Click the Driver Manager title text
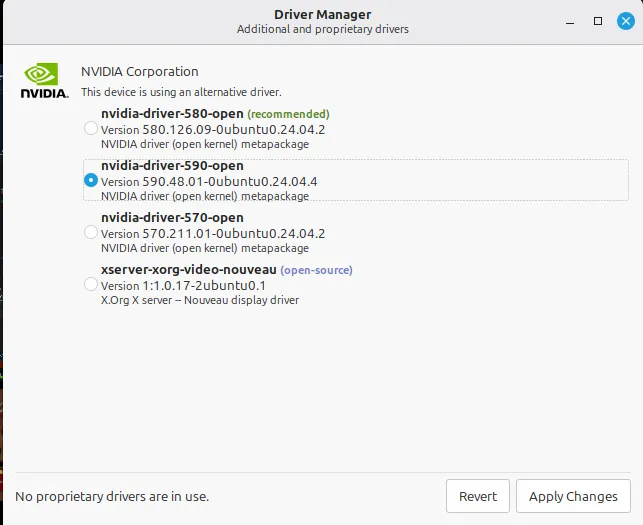 tap(323, 14)
